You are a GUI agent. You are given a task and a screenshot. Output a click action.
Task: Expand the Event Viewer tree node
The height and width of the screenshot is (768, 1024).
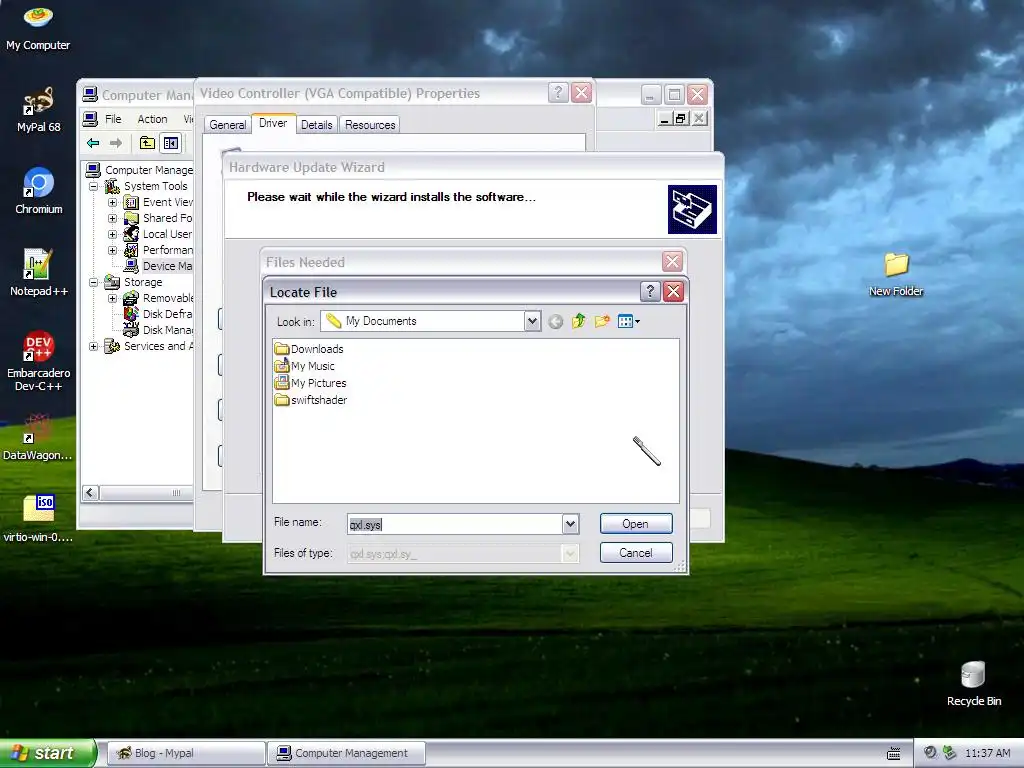point(112,202)
